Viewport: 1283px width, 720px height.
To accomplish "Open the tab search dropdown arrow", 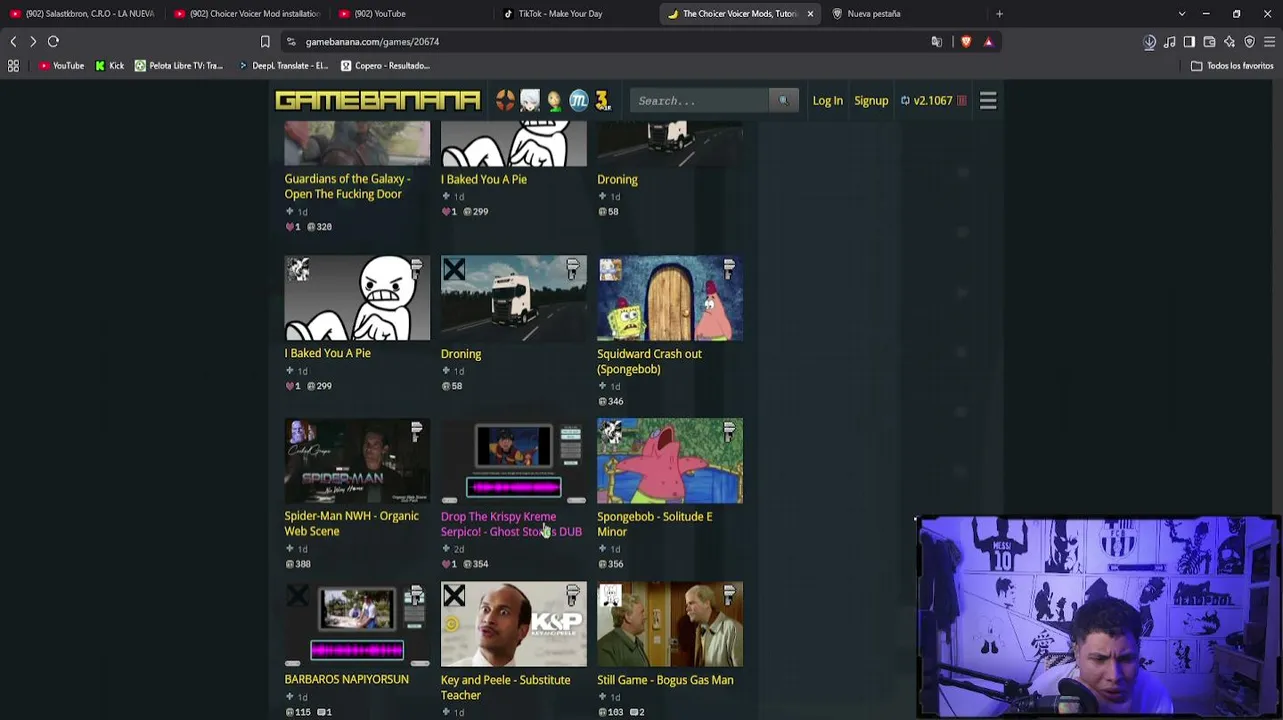I will [x=1182, y=14].
